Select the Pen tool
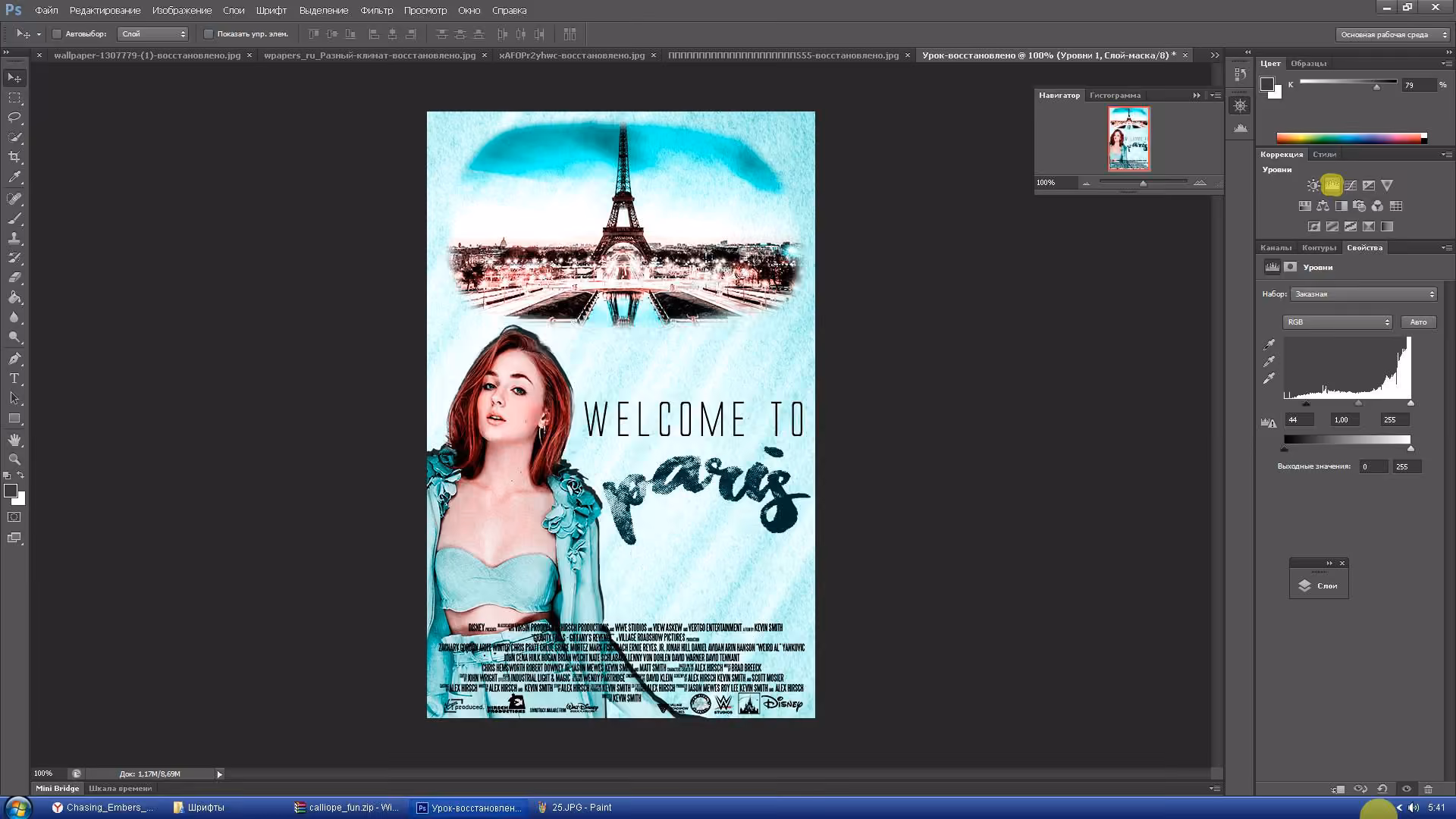This screenshot has height=819, width=1456. pos(14,359)
